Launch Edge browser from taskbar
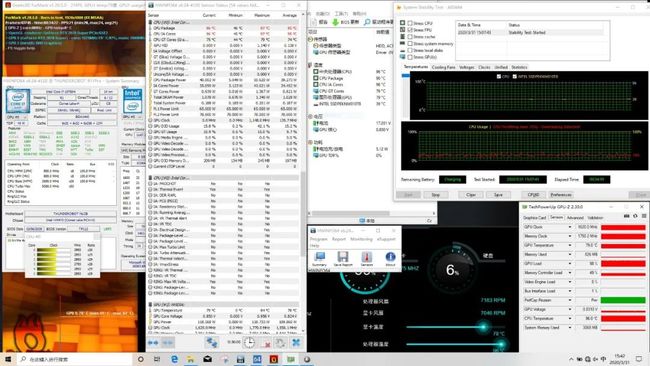 [x=174, y=359]
